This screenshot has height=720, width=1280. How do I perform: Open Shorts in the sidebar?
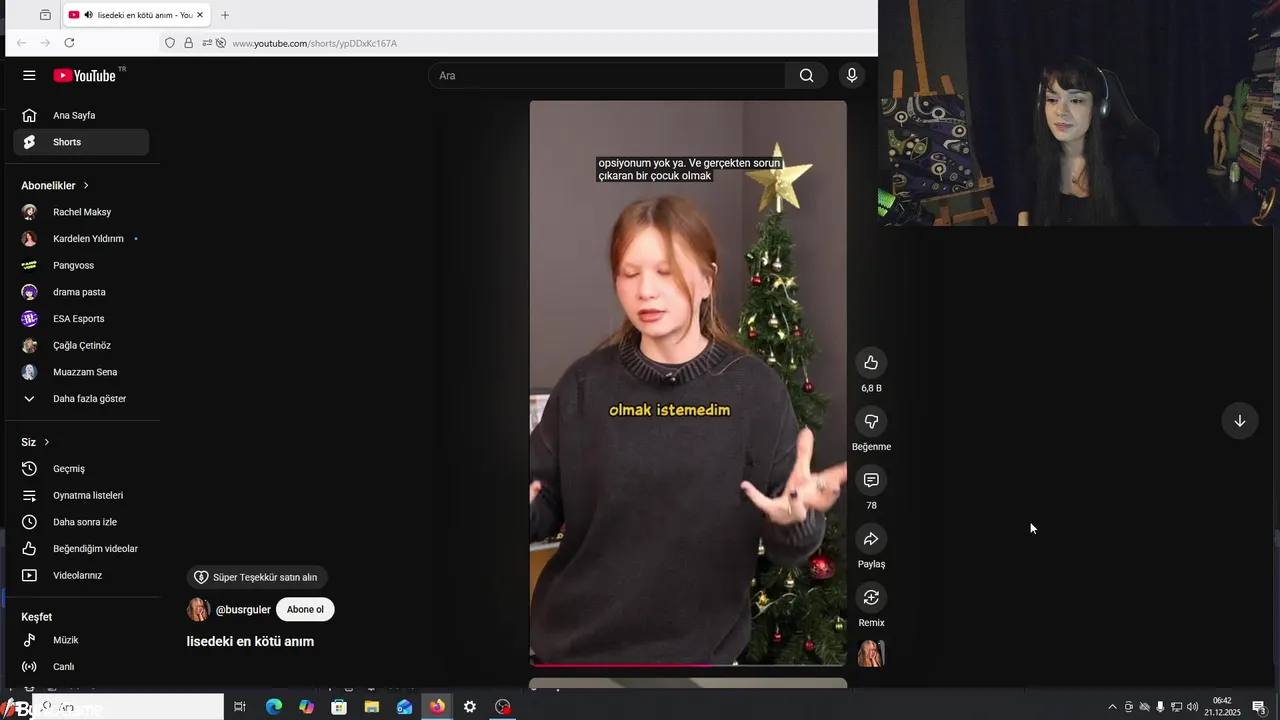click(x=81, y=142)
